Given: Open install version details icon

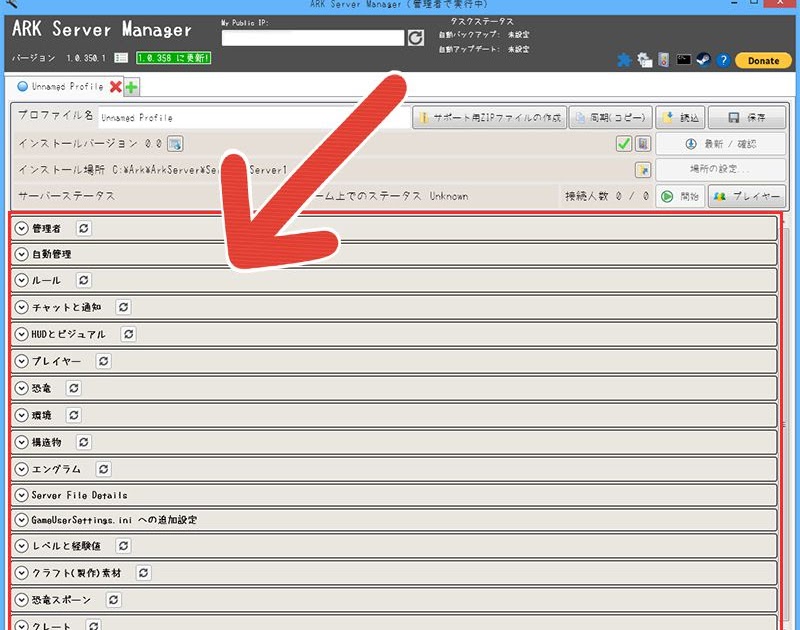Looking at the screenshot, I should pyautogui.click(x=175, y=144).
